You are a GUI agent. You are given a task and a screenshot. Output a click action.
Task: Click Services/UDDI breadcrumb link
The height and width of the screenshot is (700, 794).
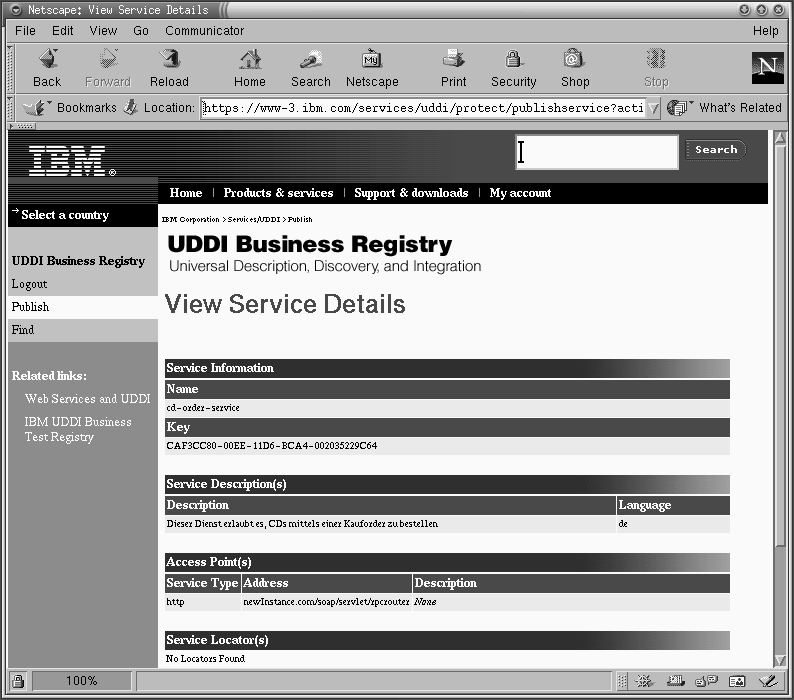254,219
